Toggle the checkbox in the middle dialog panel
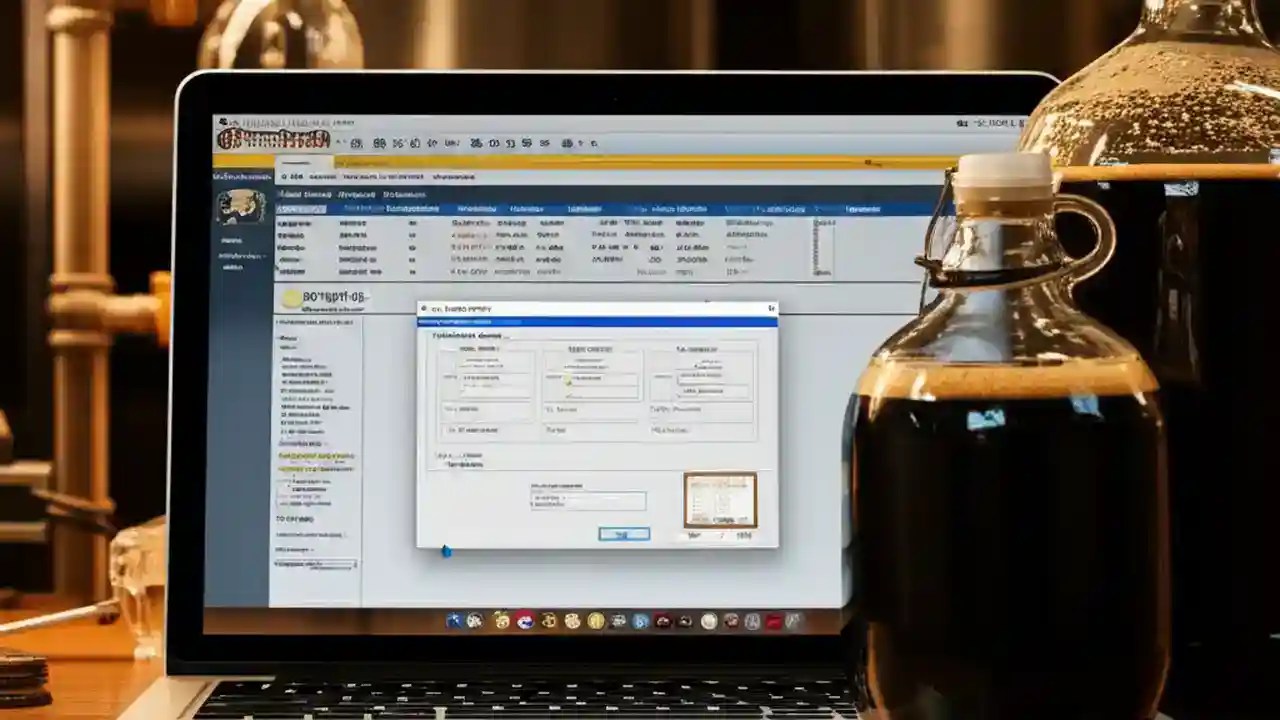The image size is (1280, 720). (x=569, y=380)
